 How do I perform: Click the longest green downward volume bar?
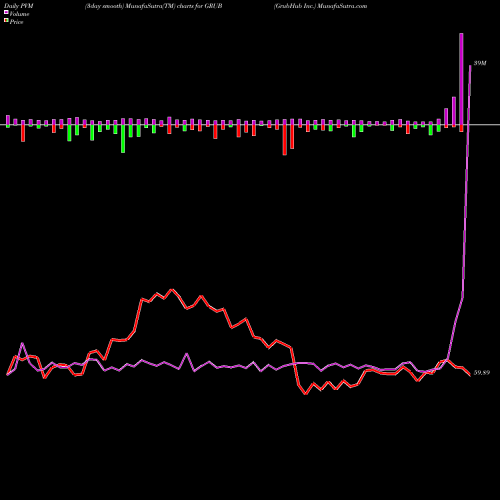[x=123, y=139]
